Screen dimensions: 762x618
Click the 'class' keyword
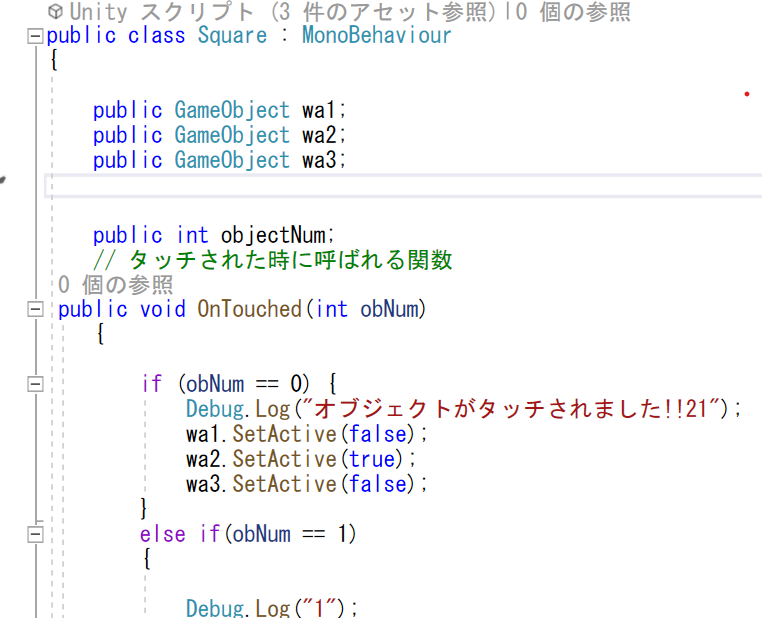coord(156,35)
